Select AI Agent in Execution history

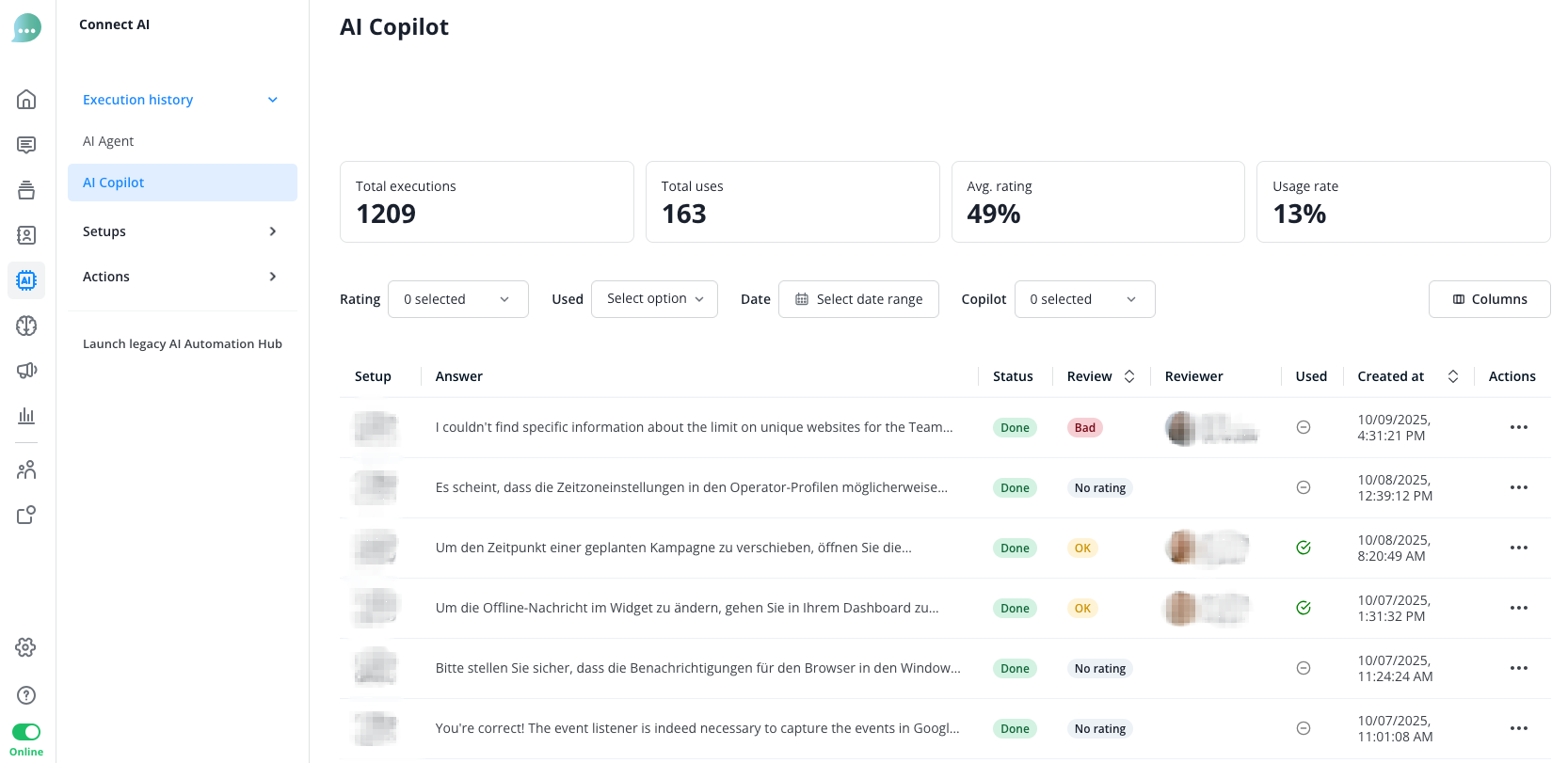click(x=108, y=141)
